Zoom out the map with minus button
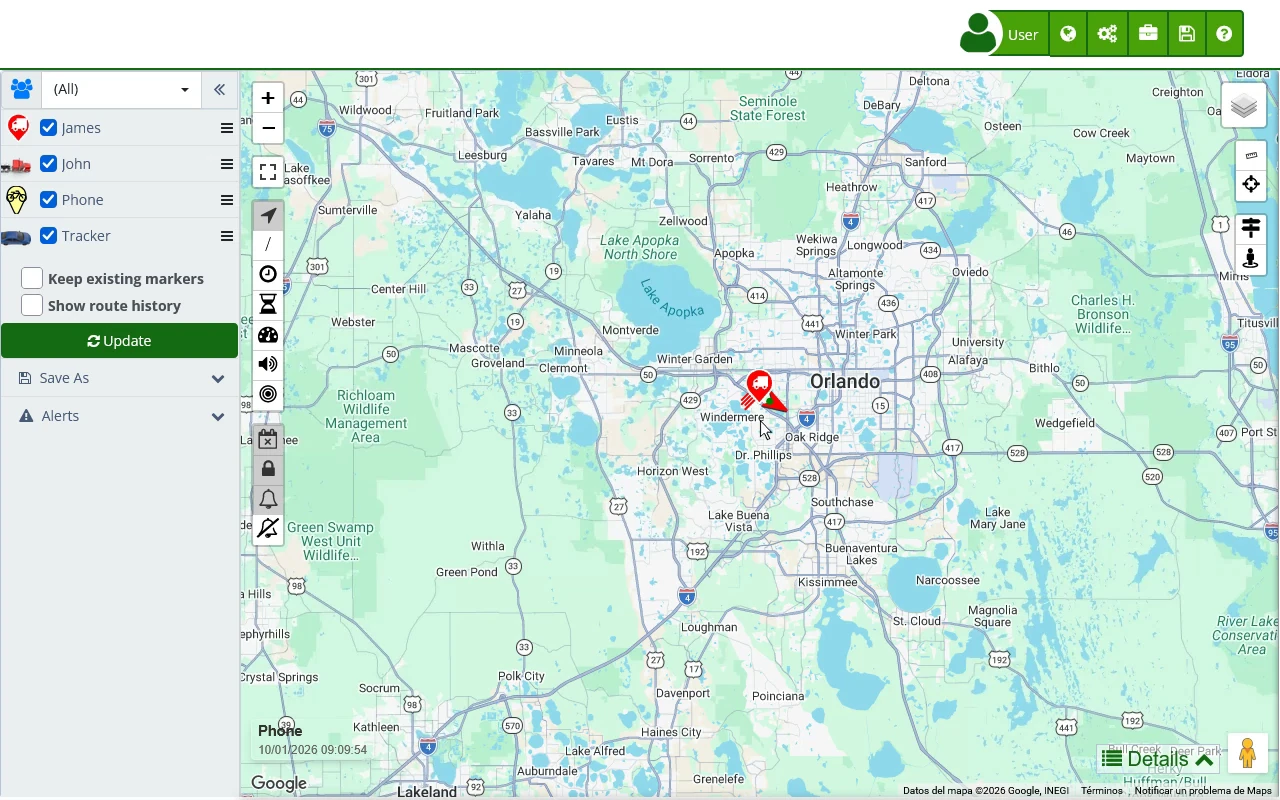 click(268, 128)
